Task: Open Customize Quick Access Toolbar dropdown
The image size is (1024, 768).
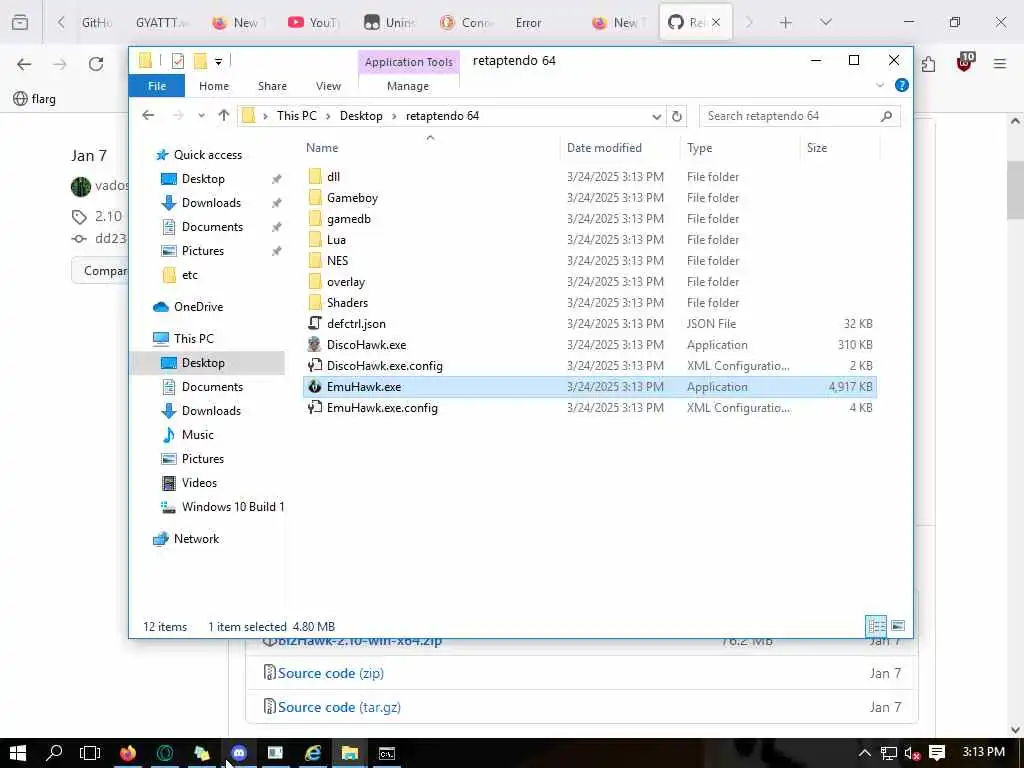Action: coord(219,62)
